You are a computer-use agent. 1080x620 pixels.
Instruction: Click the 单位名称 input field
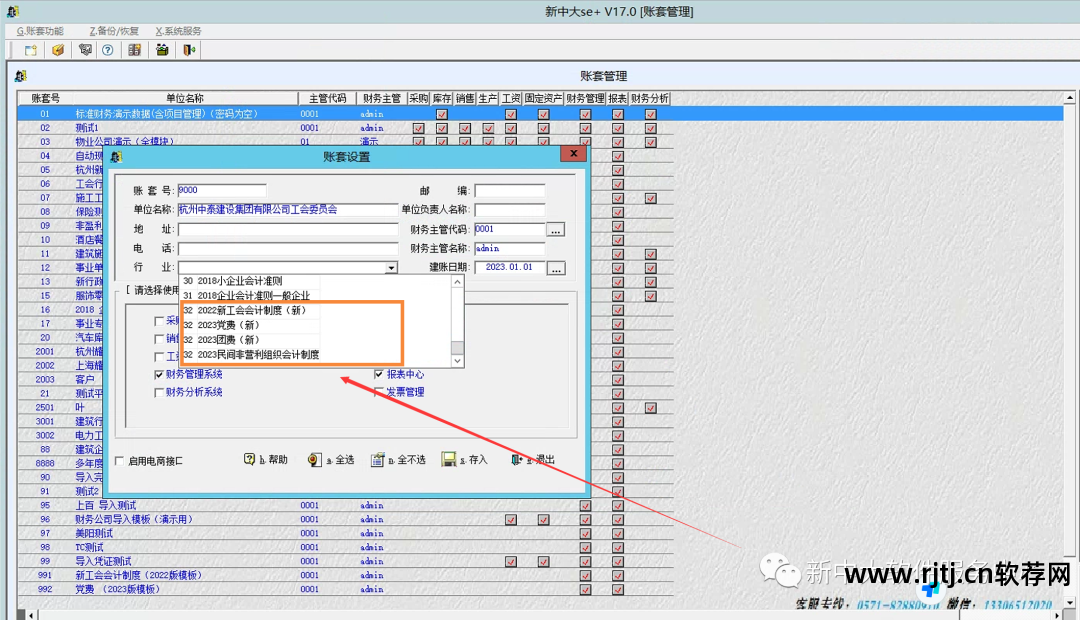click(288, 209)
